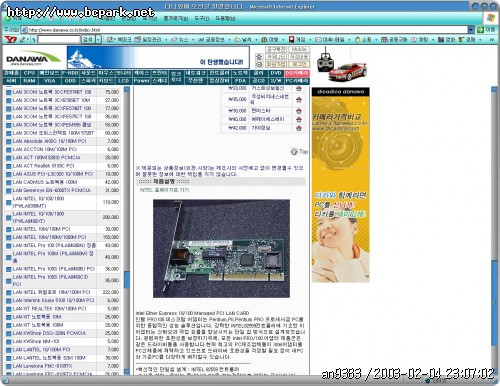This screenshot has height=386, width=500.
Task: Open the 도구 menu
Action: pyautogui.click(x=202, y=18)
